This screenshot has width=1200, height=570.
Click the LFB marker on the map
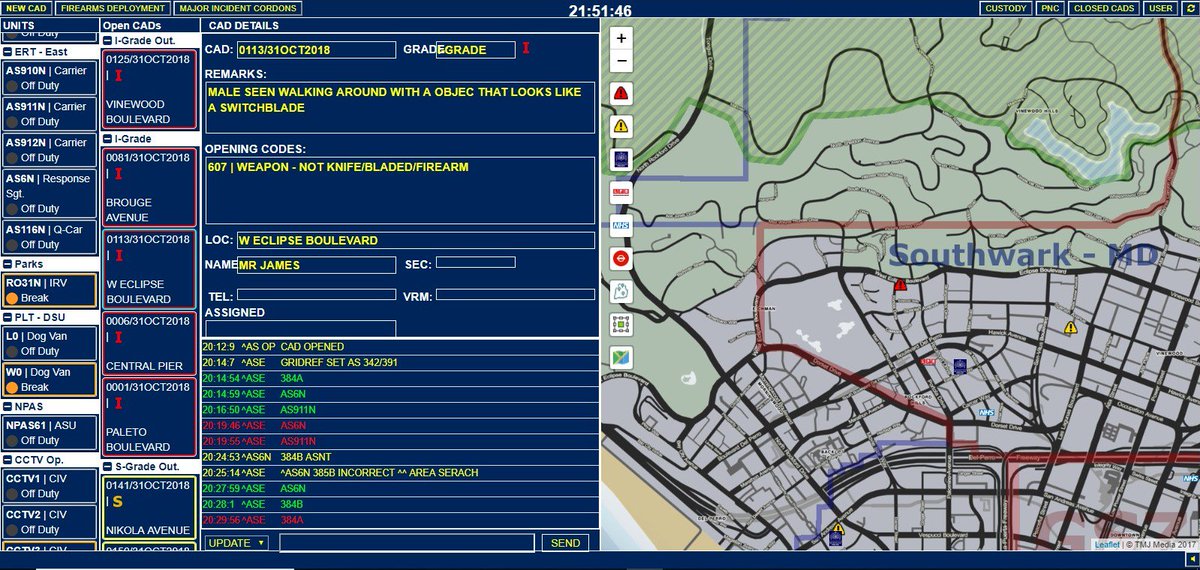928,361
